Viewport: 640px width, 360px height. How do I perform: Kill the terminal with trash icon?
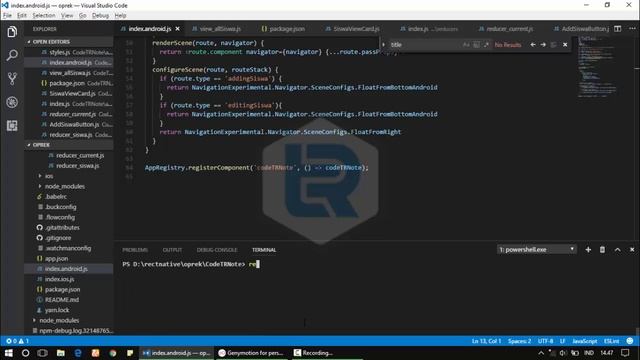(602, 249)
